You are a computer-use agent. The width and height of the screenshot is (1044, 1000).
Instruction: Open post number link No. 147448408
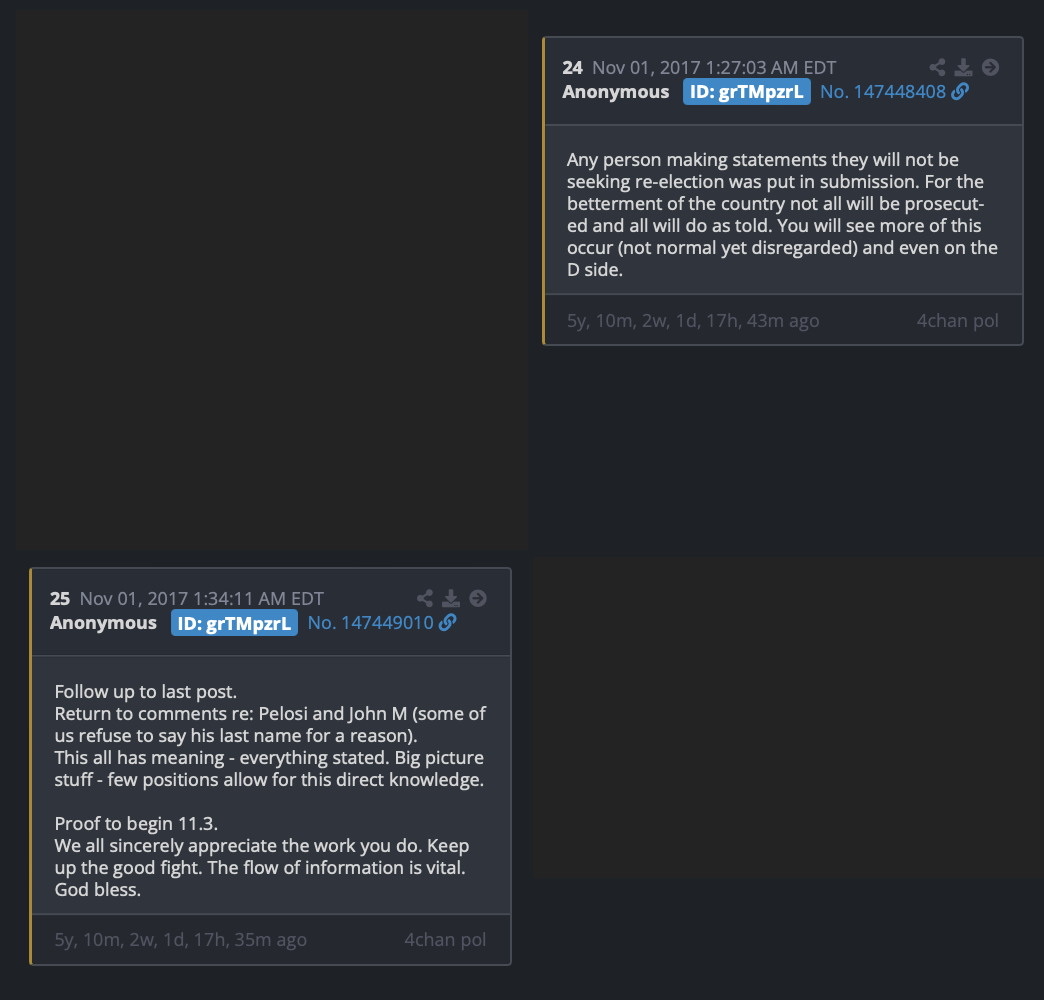(x=883, y=92)
